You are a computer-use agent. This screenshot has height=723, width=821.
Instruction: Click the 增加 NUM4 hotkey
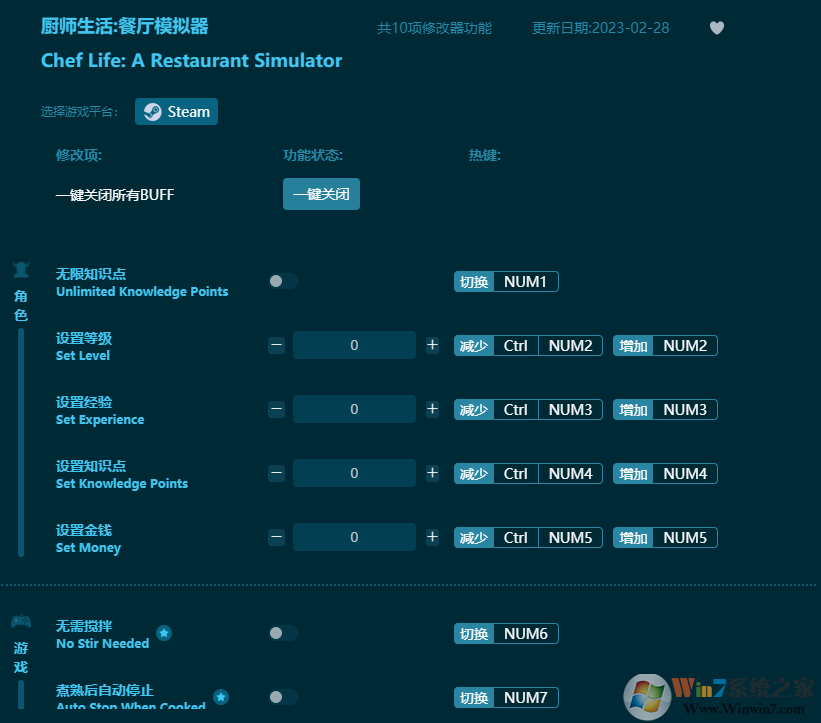[x=665, y=473]
